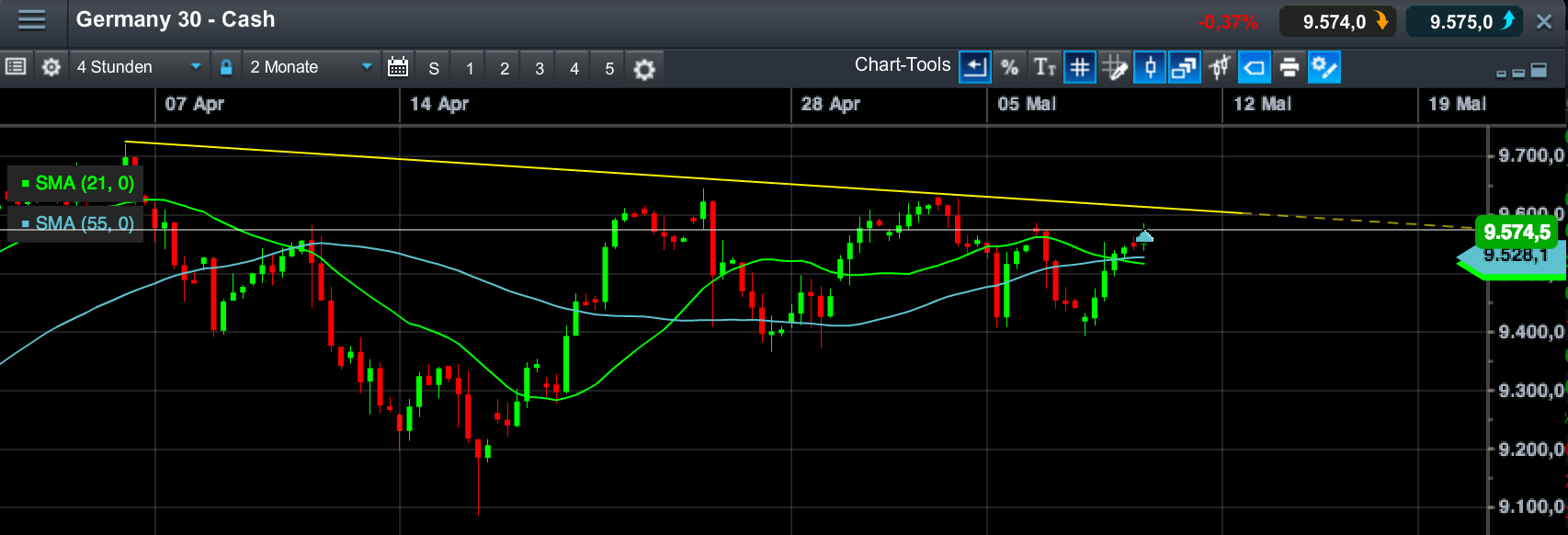Viewport: 1568px width, 535px height.
Task: Choose the largest panel size icon
Action: point(1538,70)
